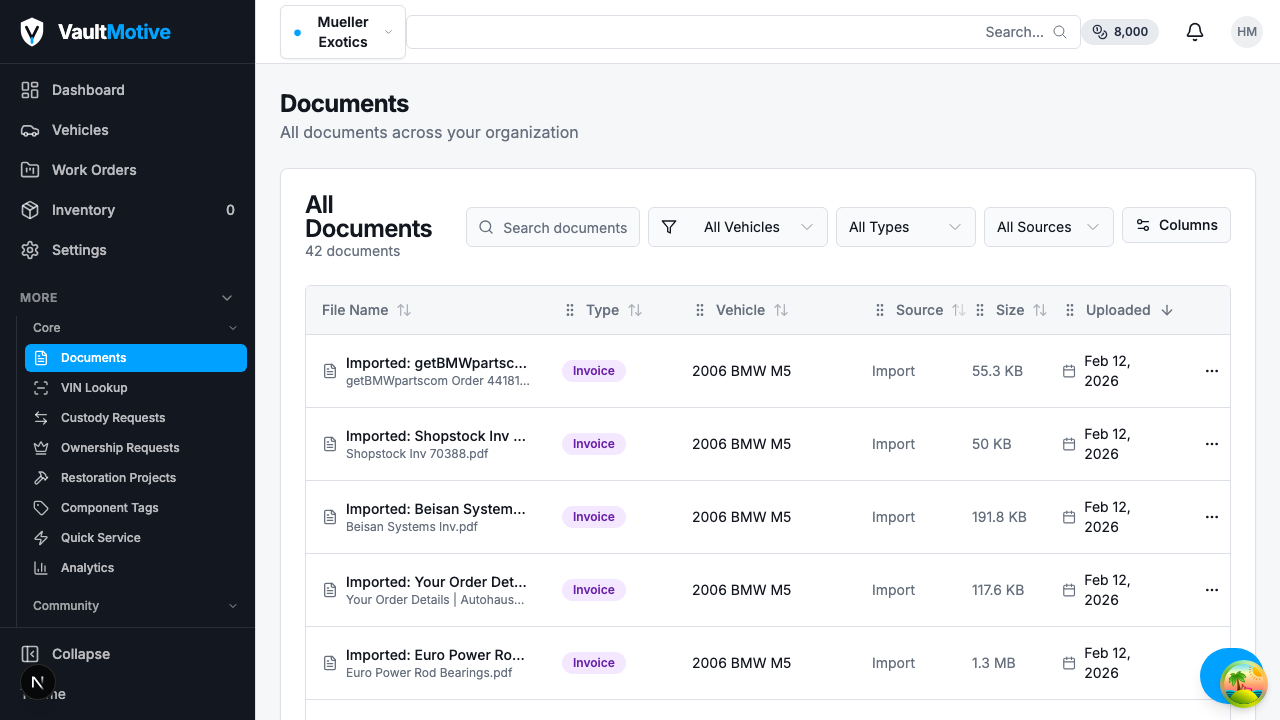Screen dimensions: 1280x720
Task: Collapse the Core group
Action: [x=233, y=328]
